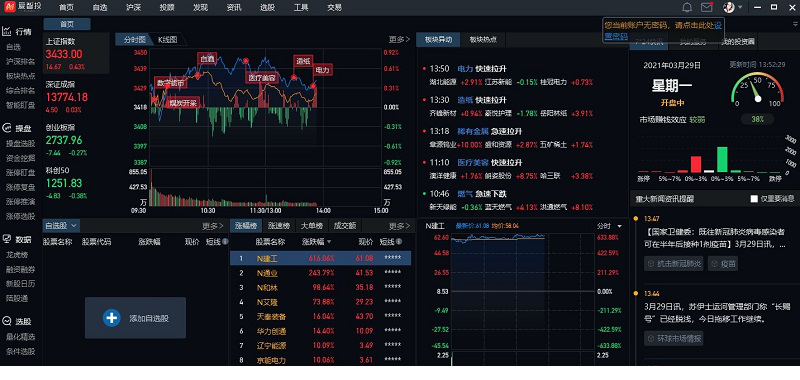Switch to the 大单榜 tab
The width and height of the screenshot is (800, 380).
click(x=311, y=225)
